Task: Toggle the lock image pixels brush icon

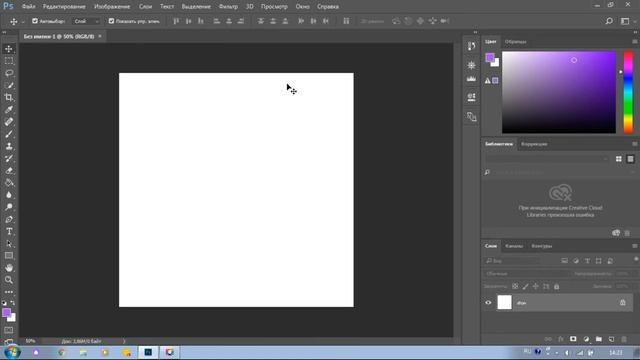Action: 525,287
